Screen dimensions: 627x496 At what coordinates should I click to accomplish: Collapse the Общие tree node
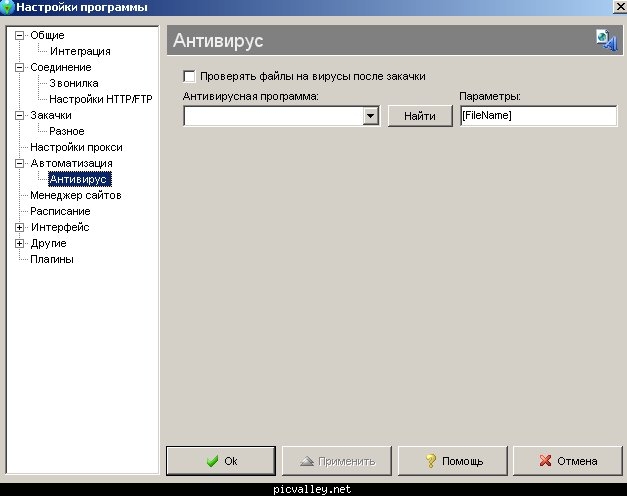tap(19, 35)
